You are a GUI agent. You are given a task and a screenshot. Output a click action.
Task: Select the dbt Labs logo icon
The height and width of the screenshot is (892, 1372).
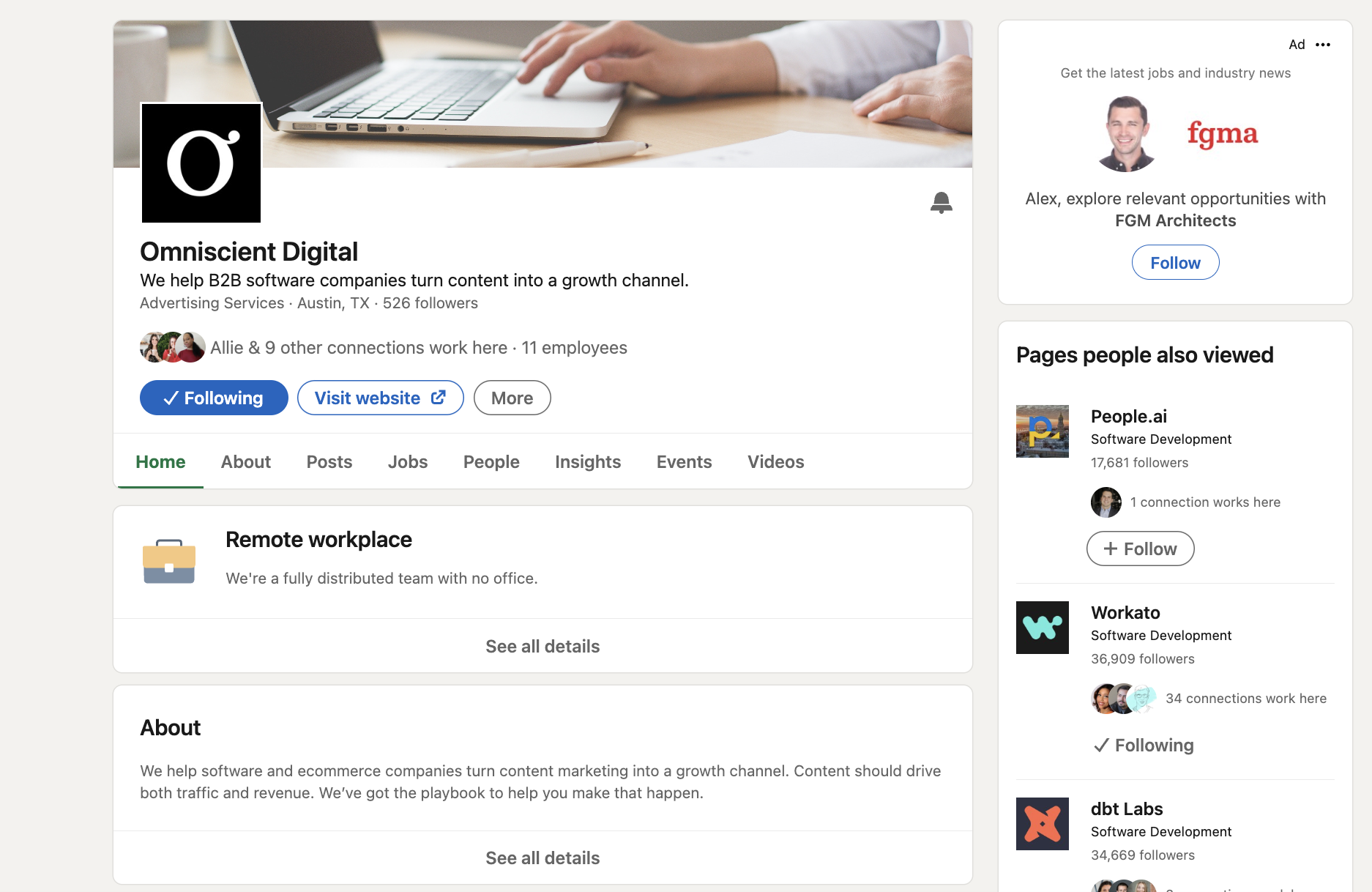pyautogui.click(x=1041, y=823)
